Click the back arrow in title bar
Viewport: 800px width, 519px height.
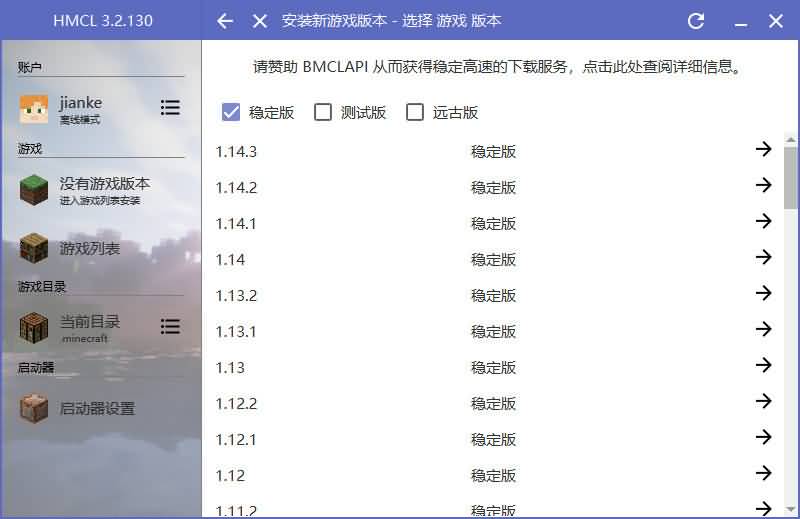click(x=225, y=21)
